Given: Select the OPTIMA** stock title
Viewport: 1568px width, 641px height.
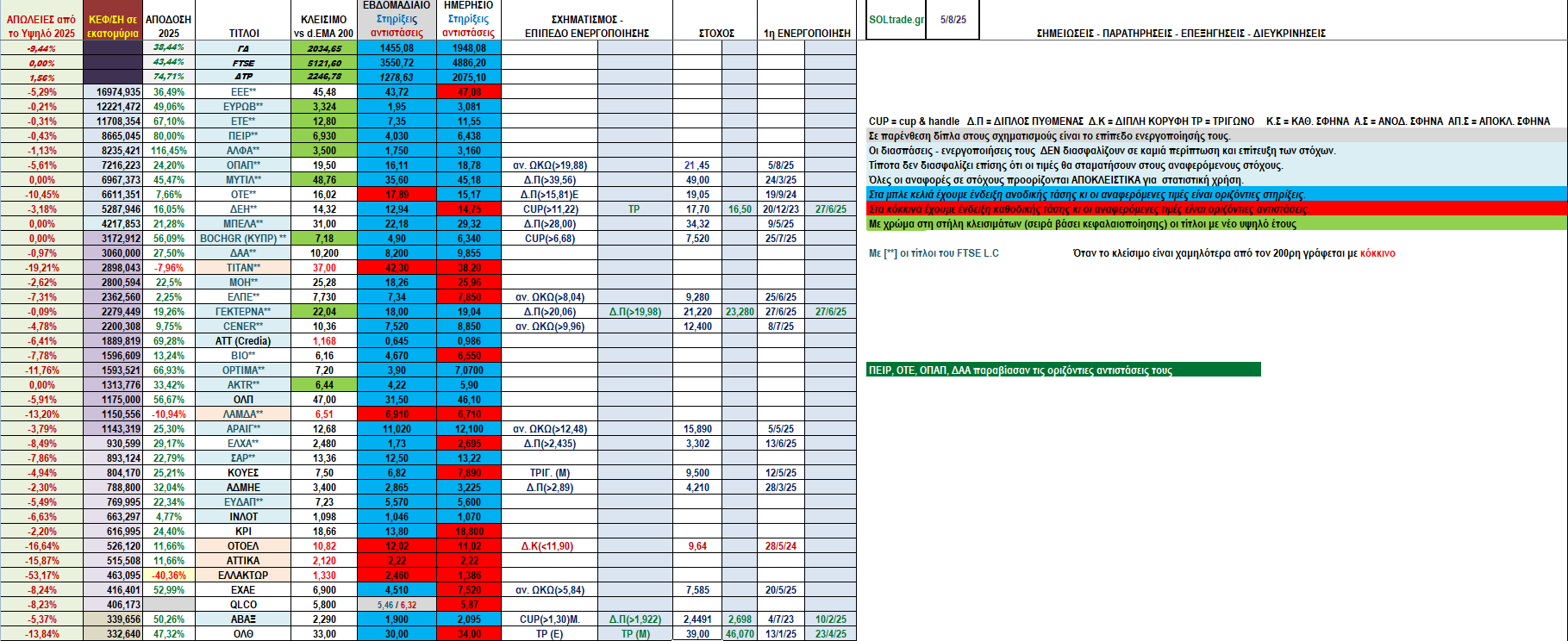Looking at the screenshot, I should coord(244,370).
